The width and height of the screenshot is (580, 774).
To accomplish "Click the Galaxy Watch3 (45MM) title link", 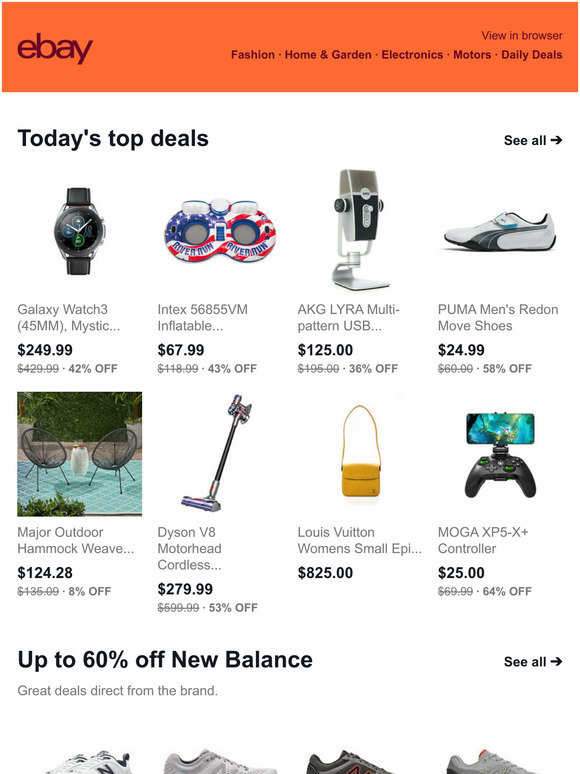I will (x=69, y=317).
